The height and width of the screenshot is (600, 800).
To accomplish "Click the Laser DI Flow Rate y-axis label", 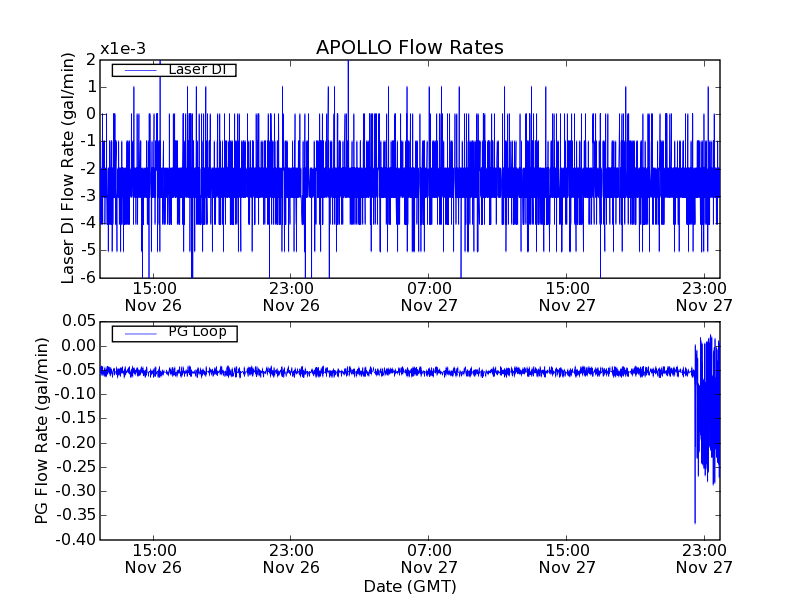I will click(x=68, y=167).
